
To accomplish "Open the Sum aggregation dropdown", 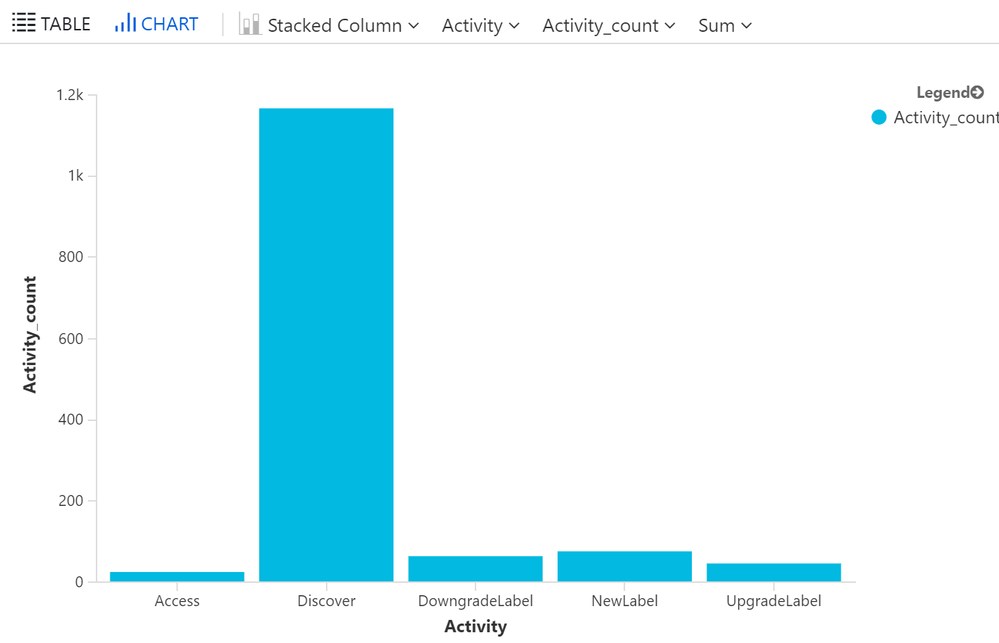I will (x=724, y=26).
